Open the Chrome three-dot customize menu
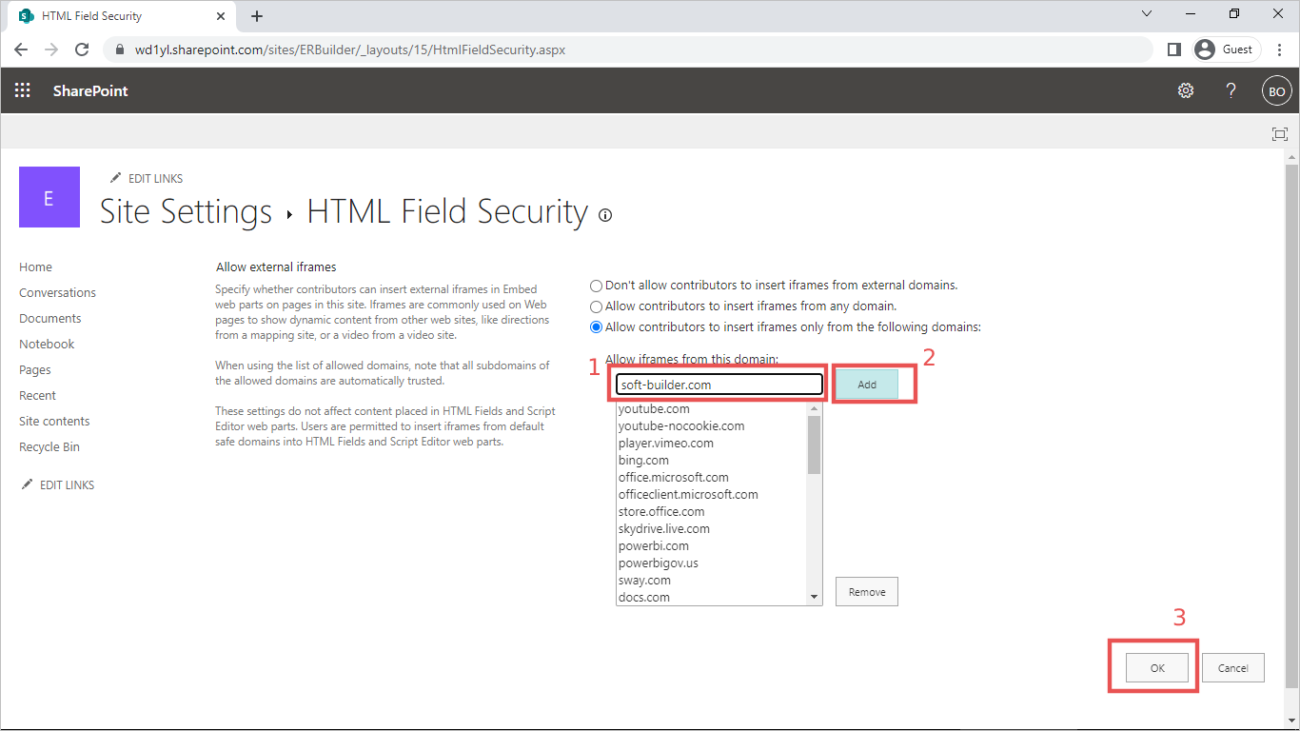1300x731 pixels. tap(1280, 48)
